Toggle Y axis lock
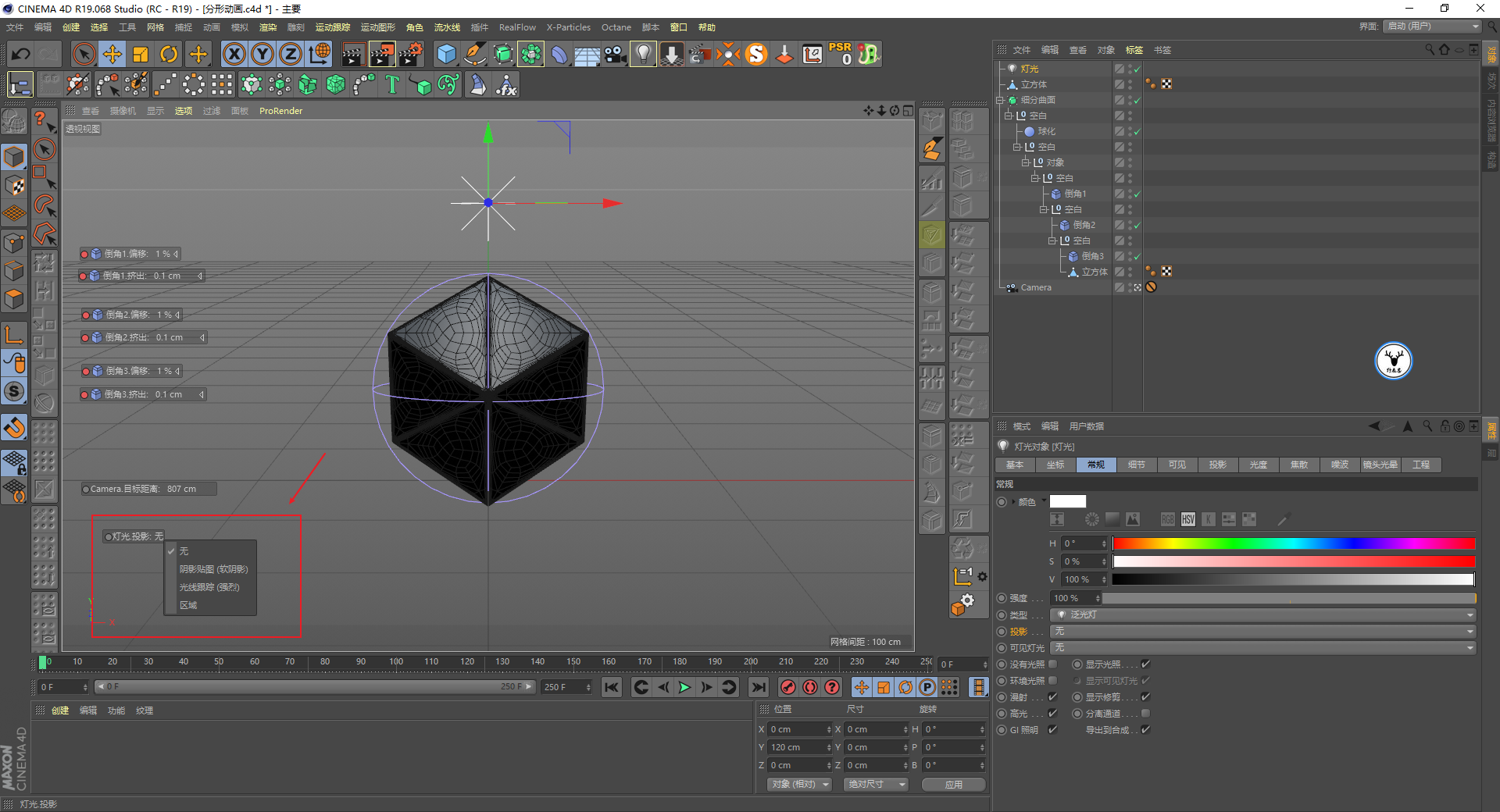 tap(262, 54)
